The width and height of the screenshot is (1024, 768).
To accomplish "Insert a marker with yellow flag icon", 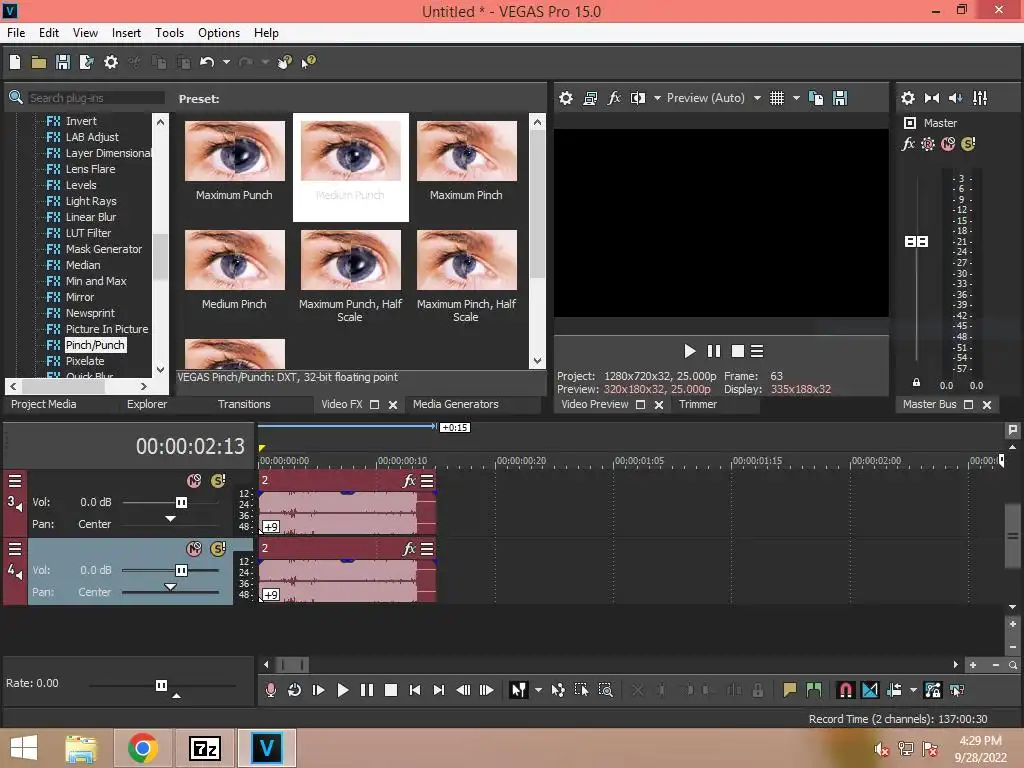I will 790,690.
